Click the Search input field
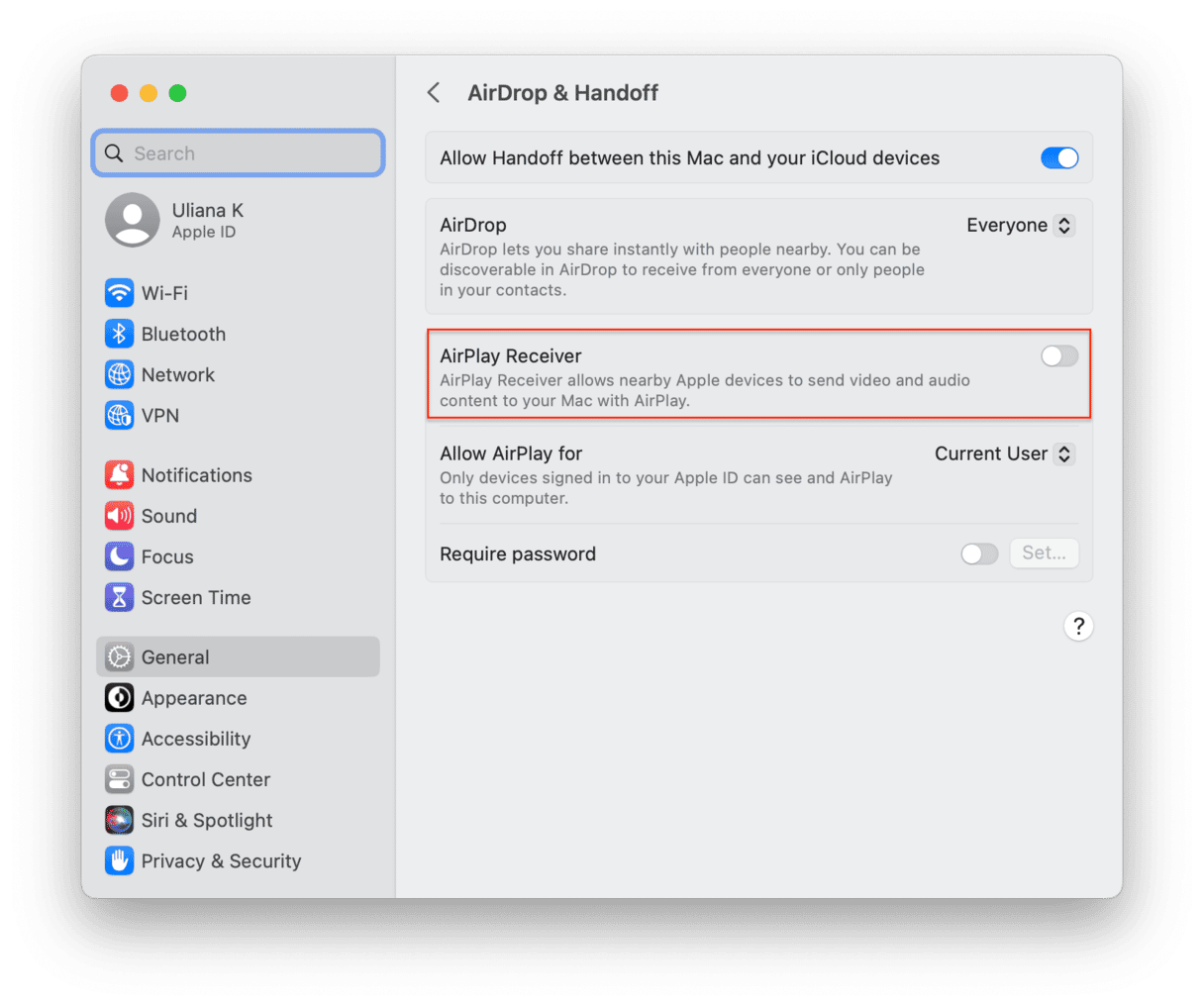Screen dimensions: 1204x1006 click(239, 153)
